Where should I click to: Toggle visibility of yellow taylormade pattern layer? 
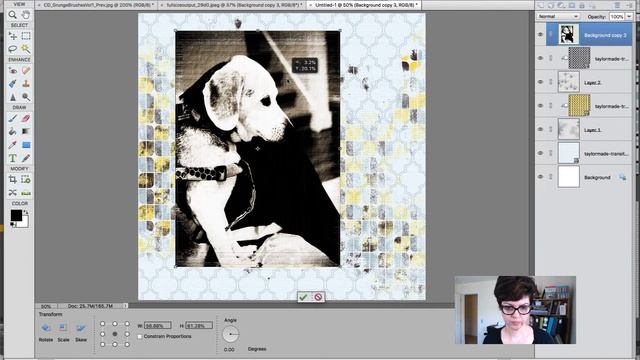point(540,106)
